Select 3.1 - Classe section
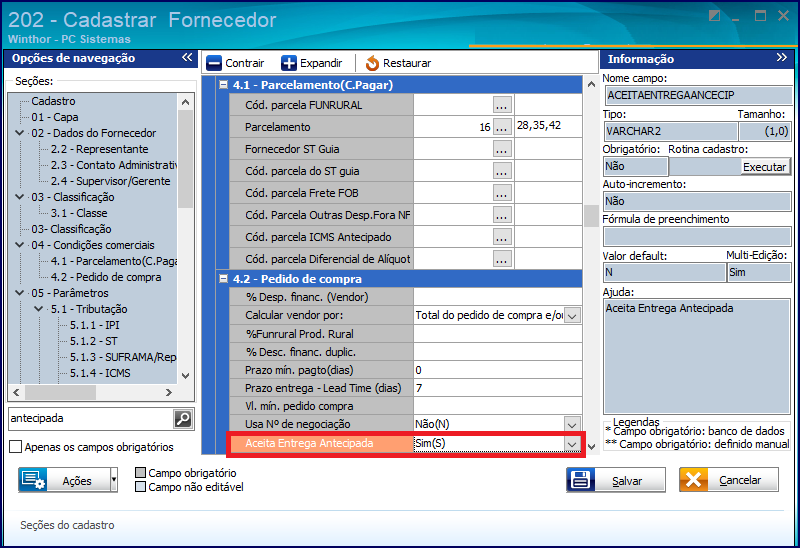Image resolution: width=800 pixels, height=548 pixels. tap(79, 213)
